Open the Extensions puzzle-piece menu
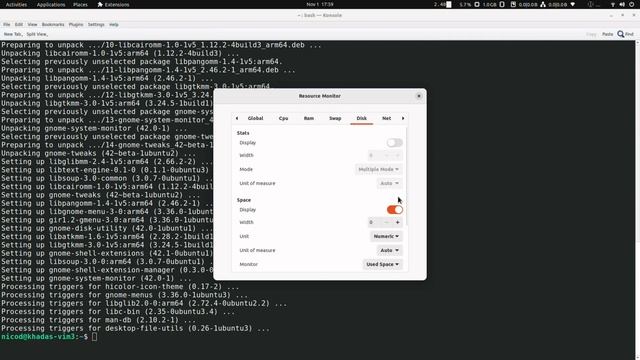The width and height of the screenshot is (640, 360). (x=113, y=4)
